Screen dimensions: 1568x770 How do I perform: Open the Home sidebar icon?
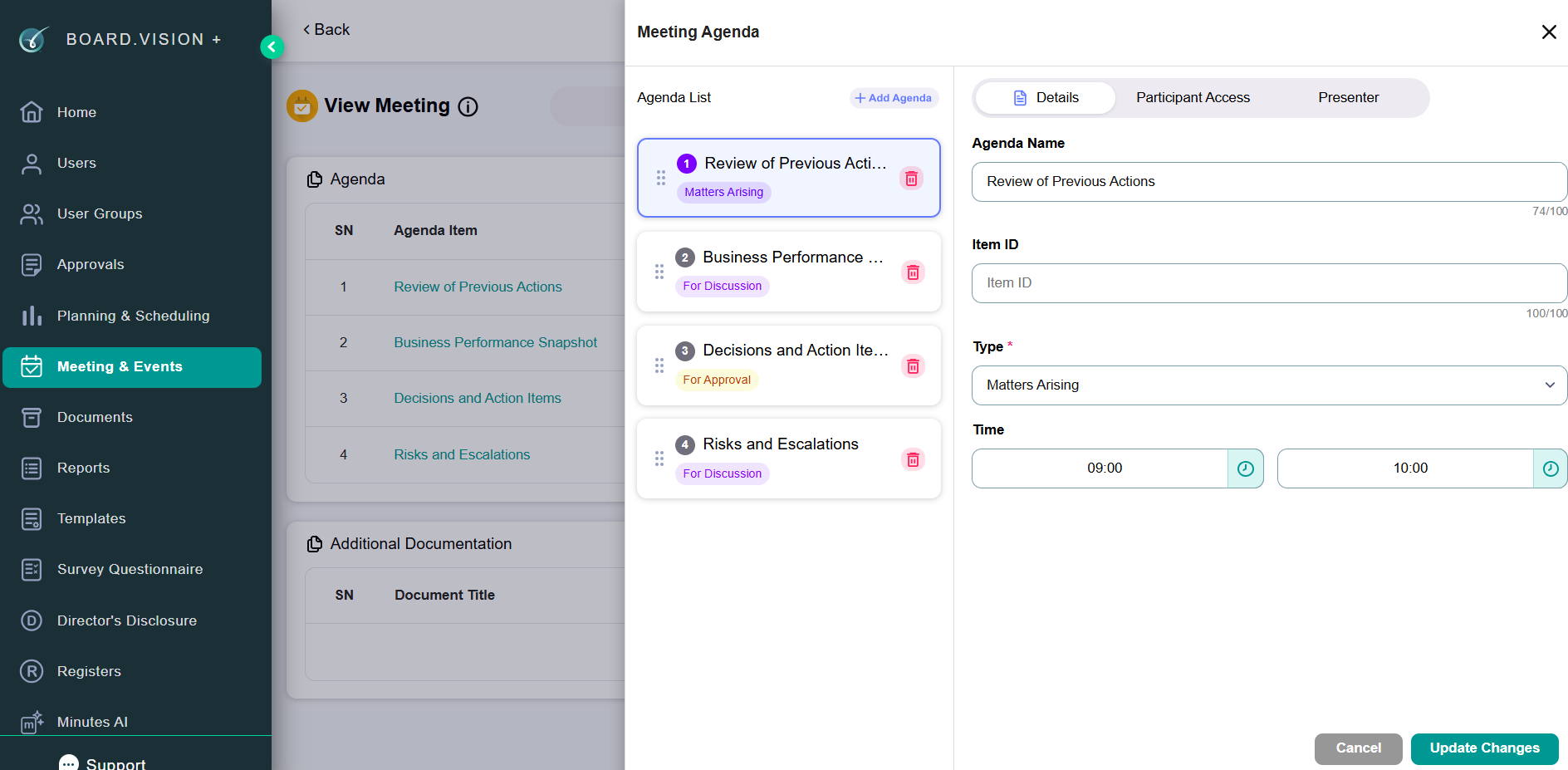click(x=32, y=112)
